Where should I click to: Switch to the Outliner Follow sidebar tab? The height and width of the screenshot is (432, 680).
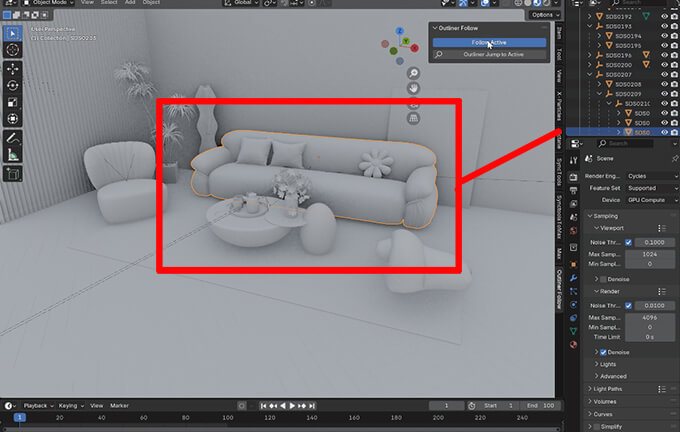(558, 282)
